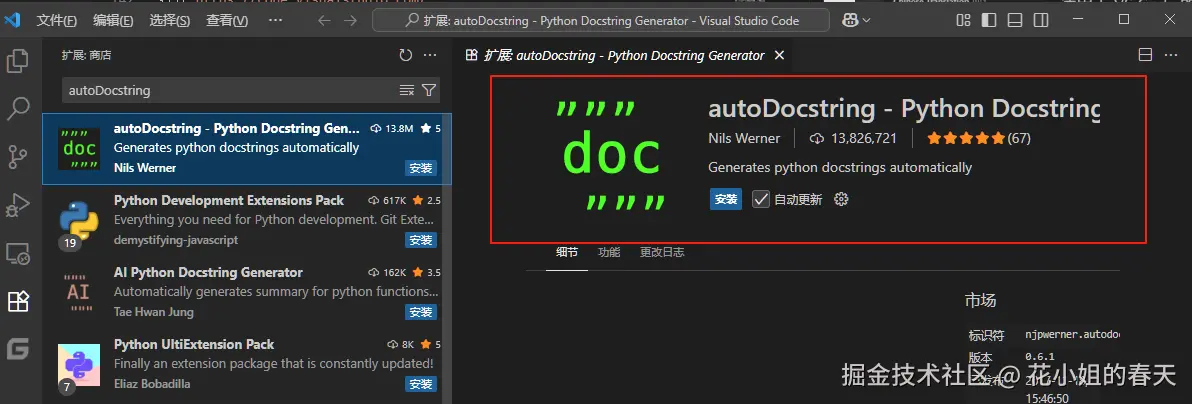Select the autoDocstring extension list item
This screenshot has width=1192, height=404.
[247, 148]
